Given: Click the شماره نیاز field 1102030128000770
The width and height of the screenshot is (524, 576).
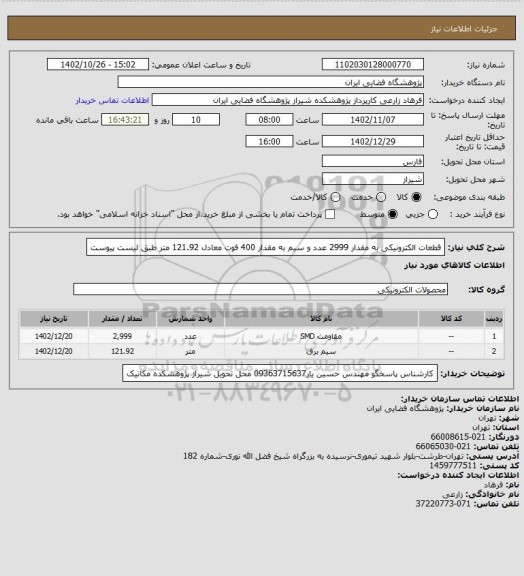Looking at the screenshot, I should [x=373, y=64].
